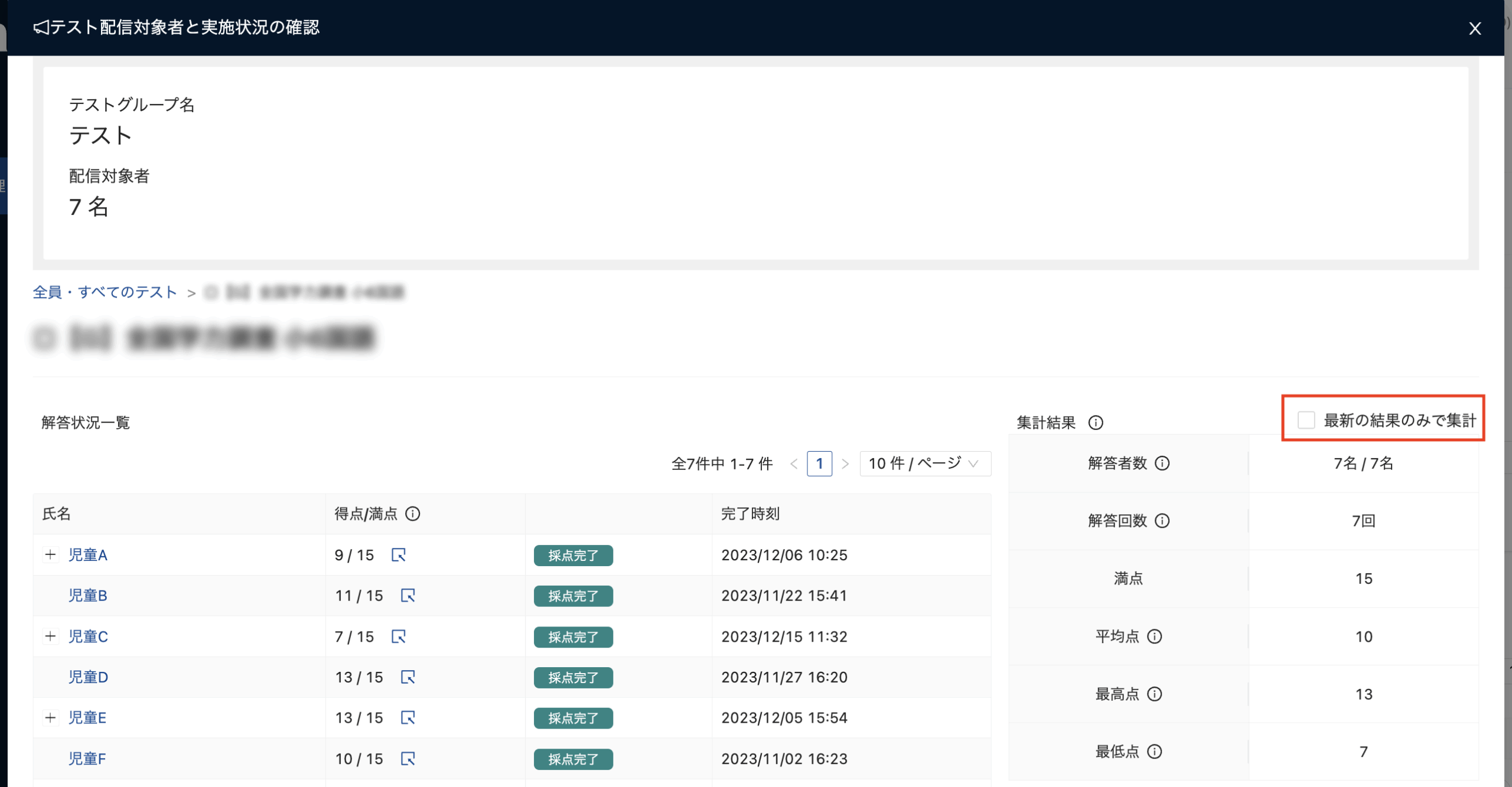Click info icon beside 集計結果 heading
The width and height of the screenshot is (1512, 787).
pyautogui.click(x=1096, y=423)
